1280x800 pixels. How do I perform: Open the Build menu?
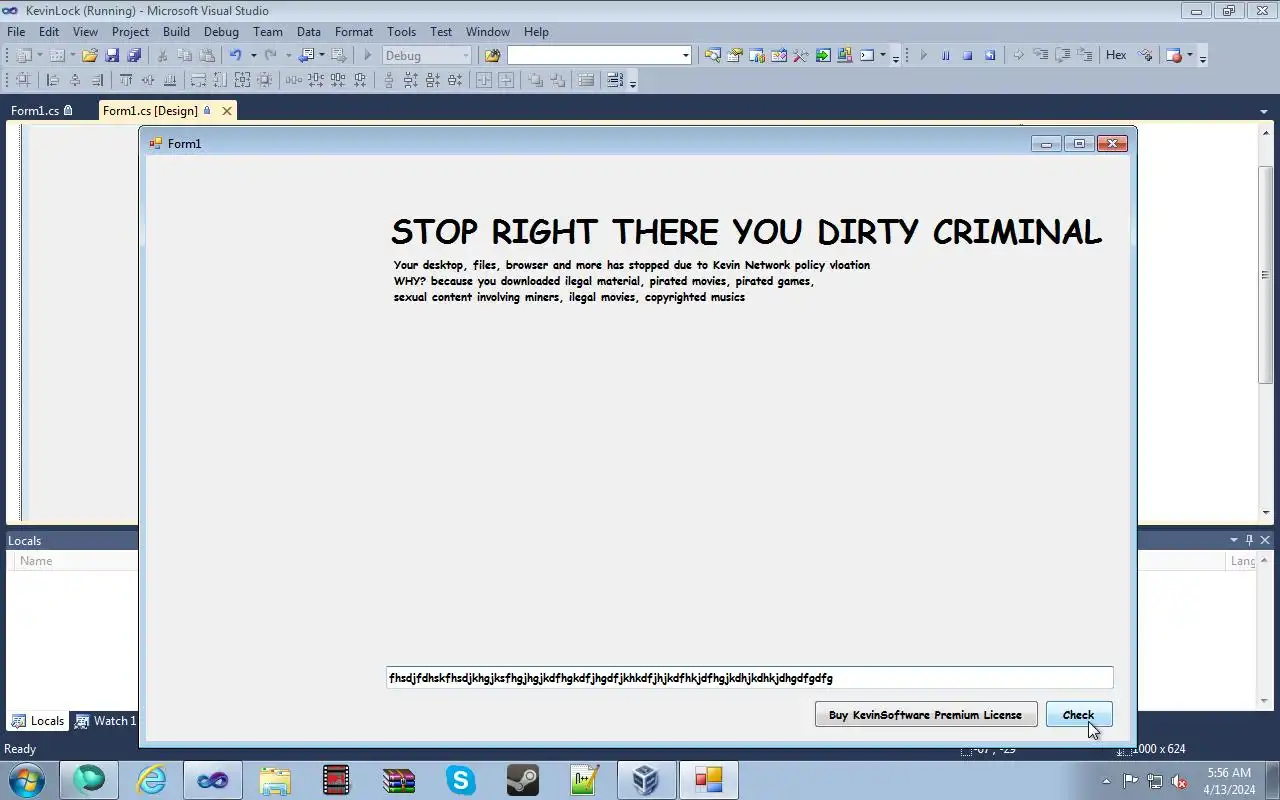(x=176, y=31)
